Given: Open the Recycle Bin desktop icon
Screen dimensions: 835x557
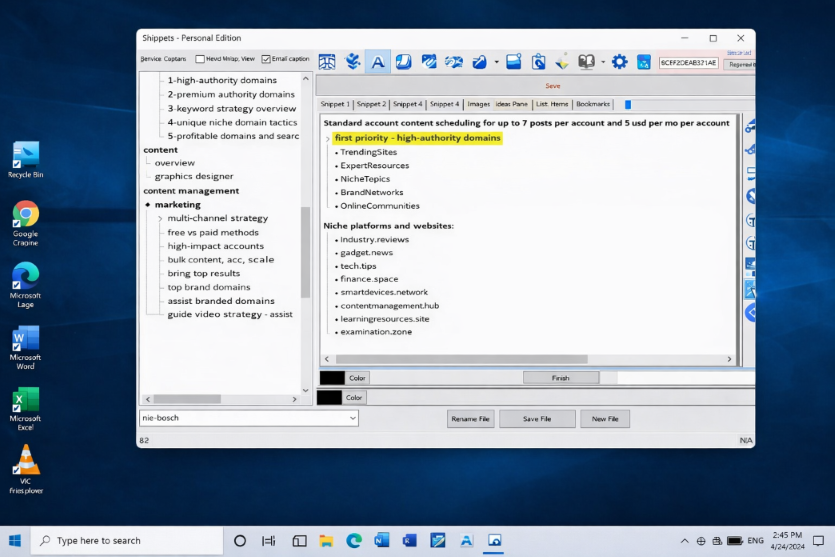Looking at the screenshot, I should [26, 160].
